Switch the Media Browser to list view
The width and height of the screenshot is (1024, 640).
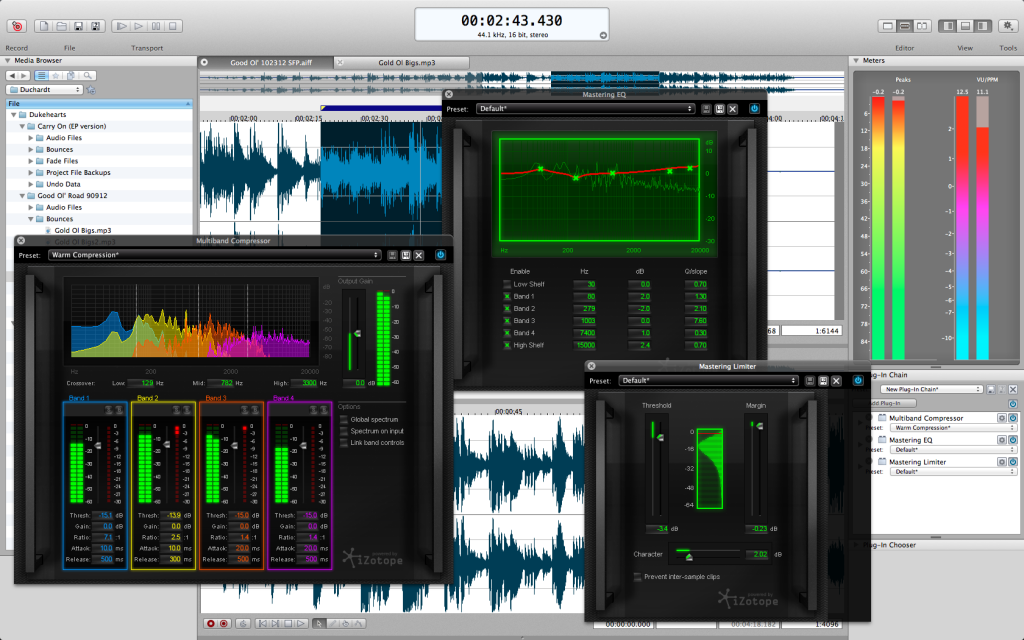coord(42,76)
